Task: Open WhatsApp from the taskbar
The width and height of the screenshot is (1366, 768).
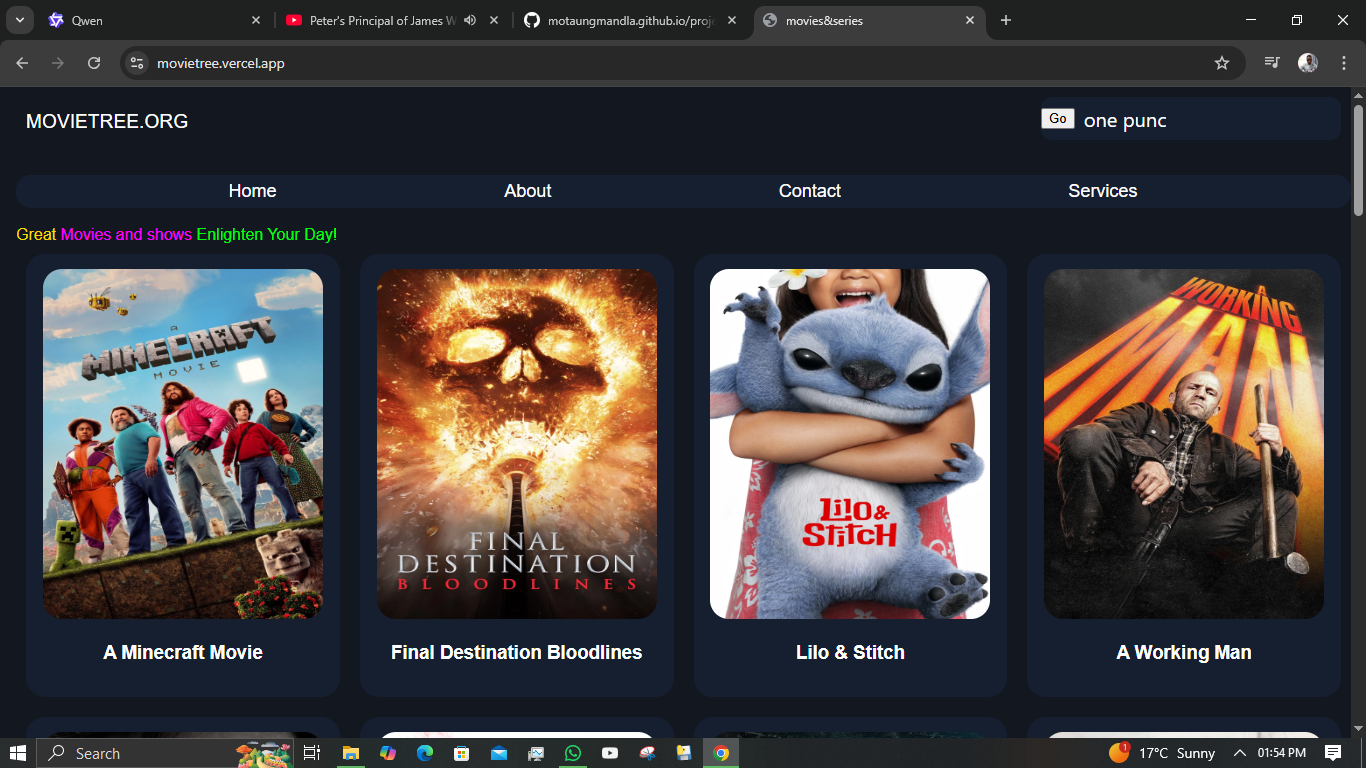Action: [572, 753]
